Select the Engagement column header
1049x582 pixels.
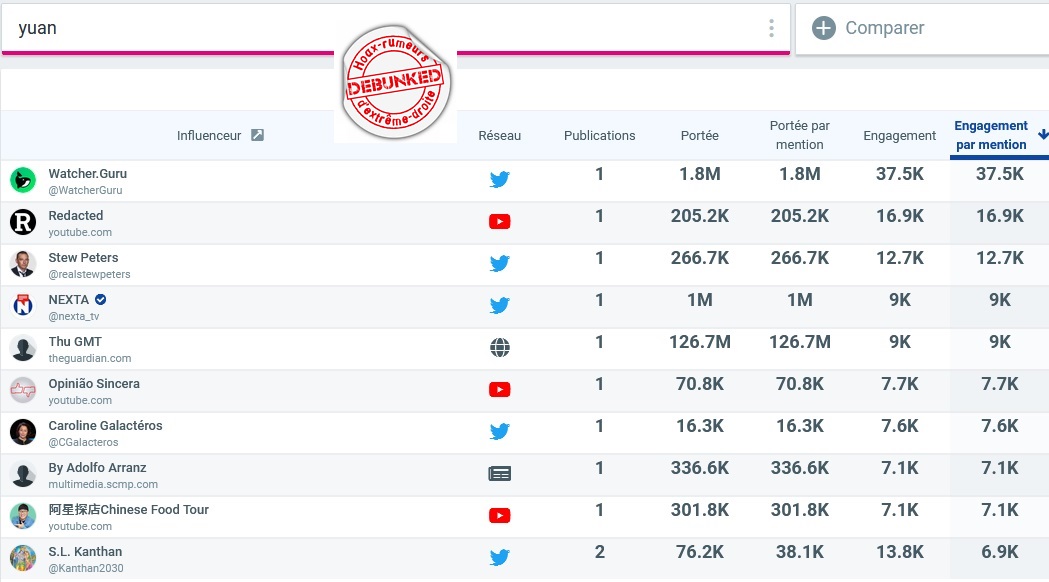899,135
